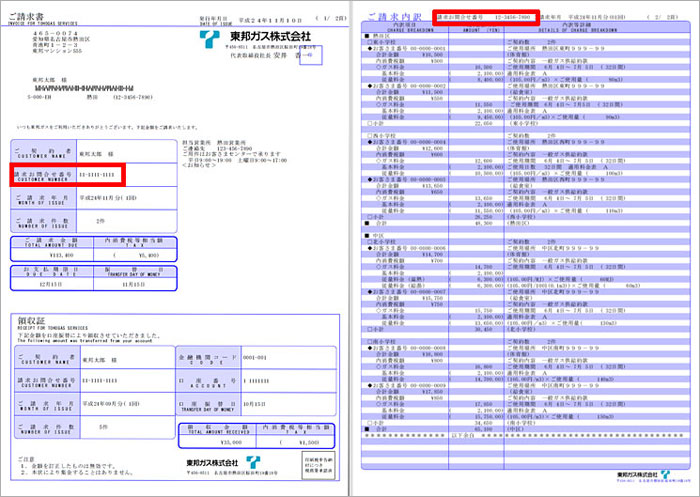The image size is (700, 497).
Task: Click the お客さま番号 00-0000-0006 row
Action: pos(525,248)
